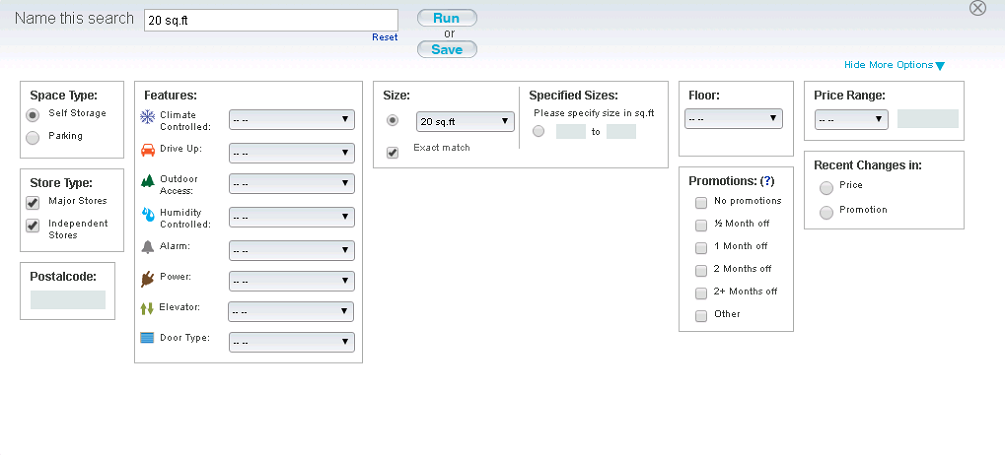Click the Climate Controlled snowflake icon
The height and width of the screenshot is (455, 1005).
[147, 117]
